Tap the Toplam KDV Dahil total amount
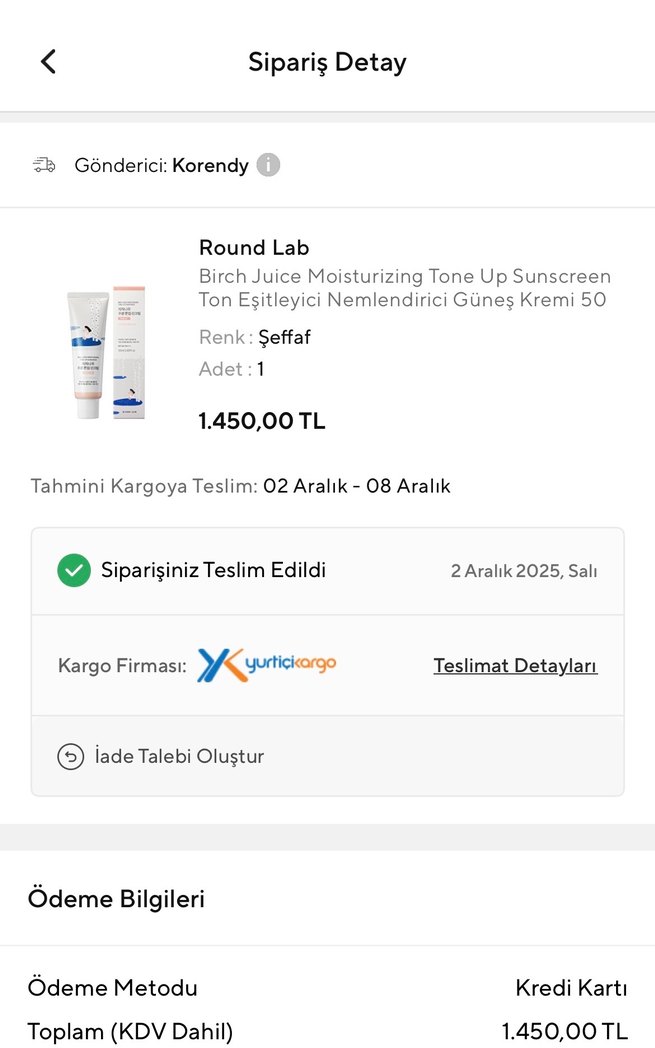Screen dimensions: 655x1048 click(559, 1032)
